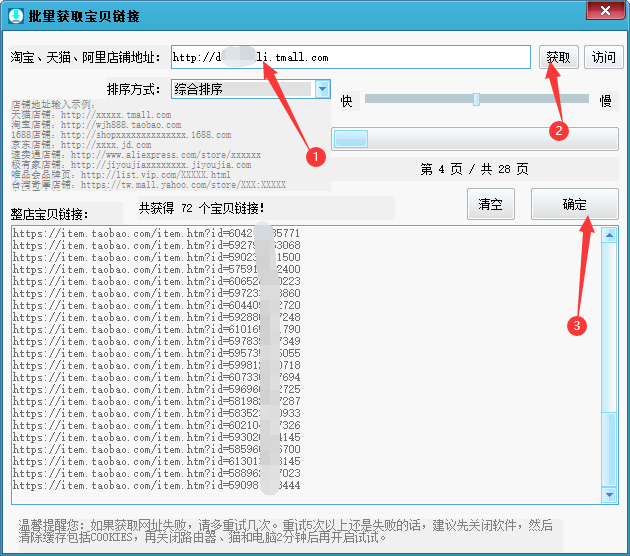Select link line ending in 35771
Image resolution: width=630 pixels, height=556 pixels.
tap(156, 233)
